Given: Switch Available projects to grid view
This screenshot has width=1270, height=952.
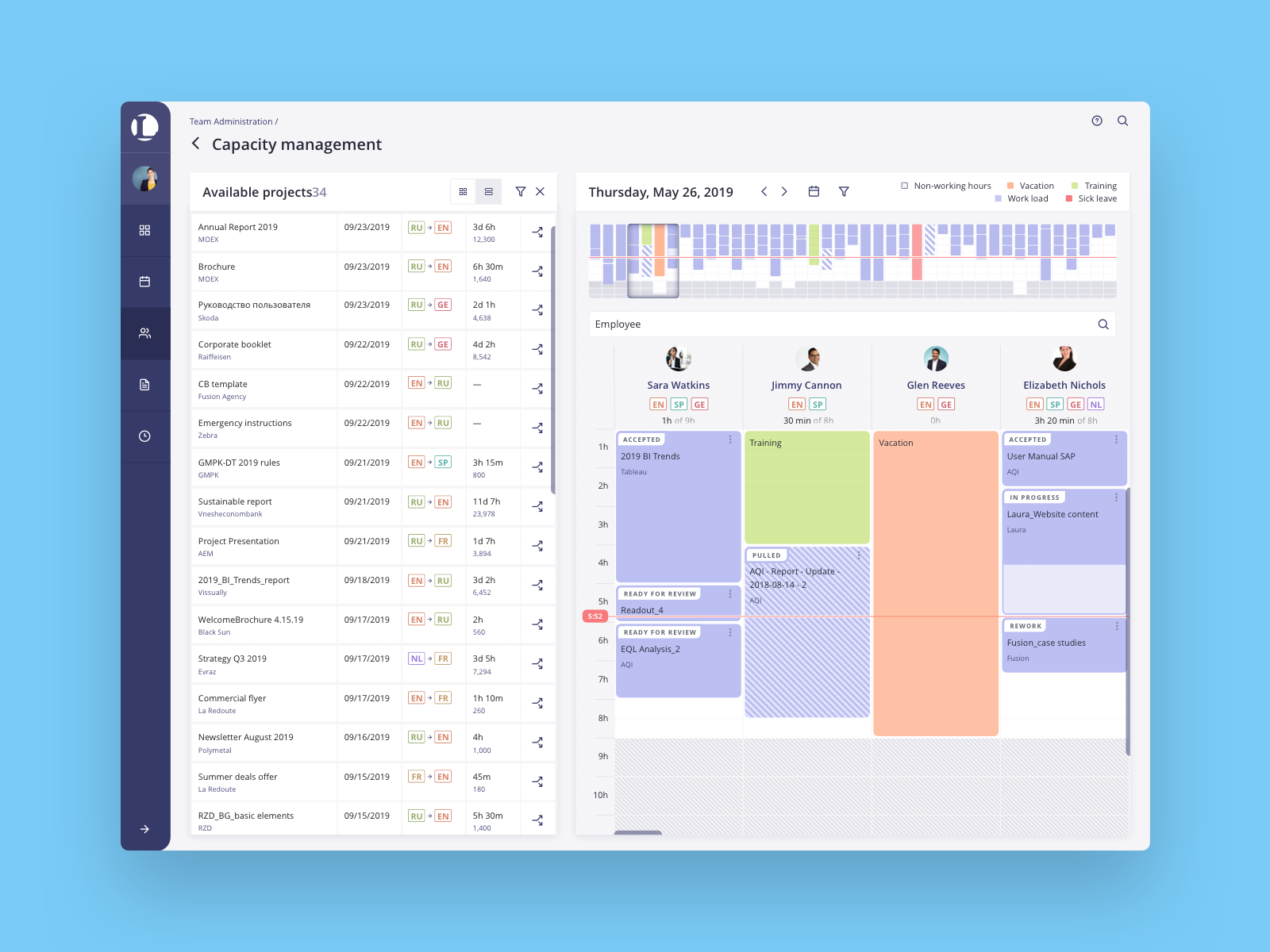Looking at the screenshot, I should [x=463, y=191].
